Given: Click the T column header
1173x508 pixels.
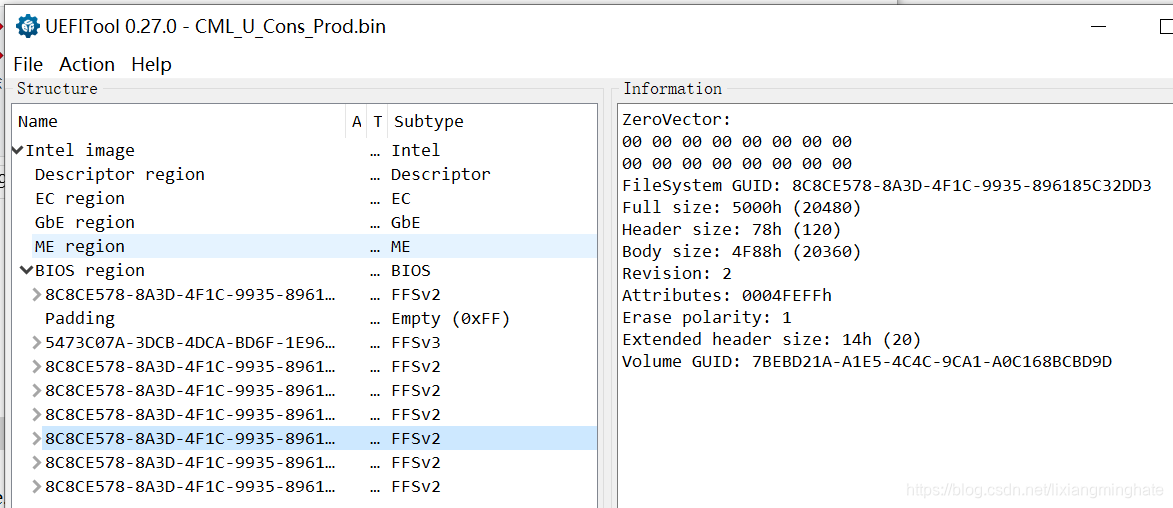Looking at the screenshot, I should pos(378,121).
